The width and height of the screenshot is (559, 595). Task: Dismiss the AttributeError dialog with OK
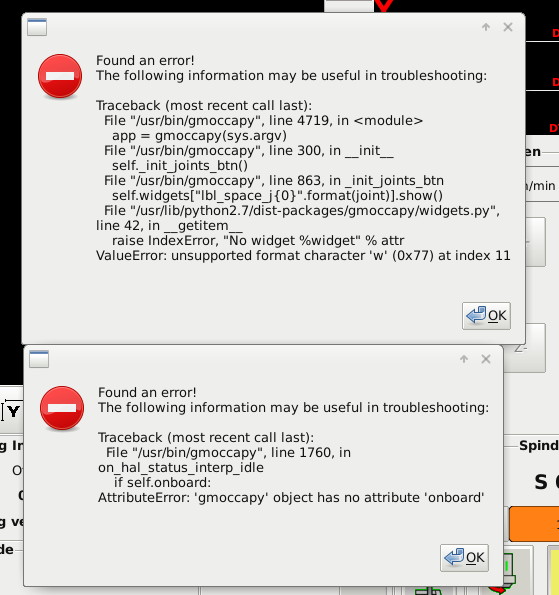pos(464,558)
